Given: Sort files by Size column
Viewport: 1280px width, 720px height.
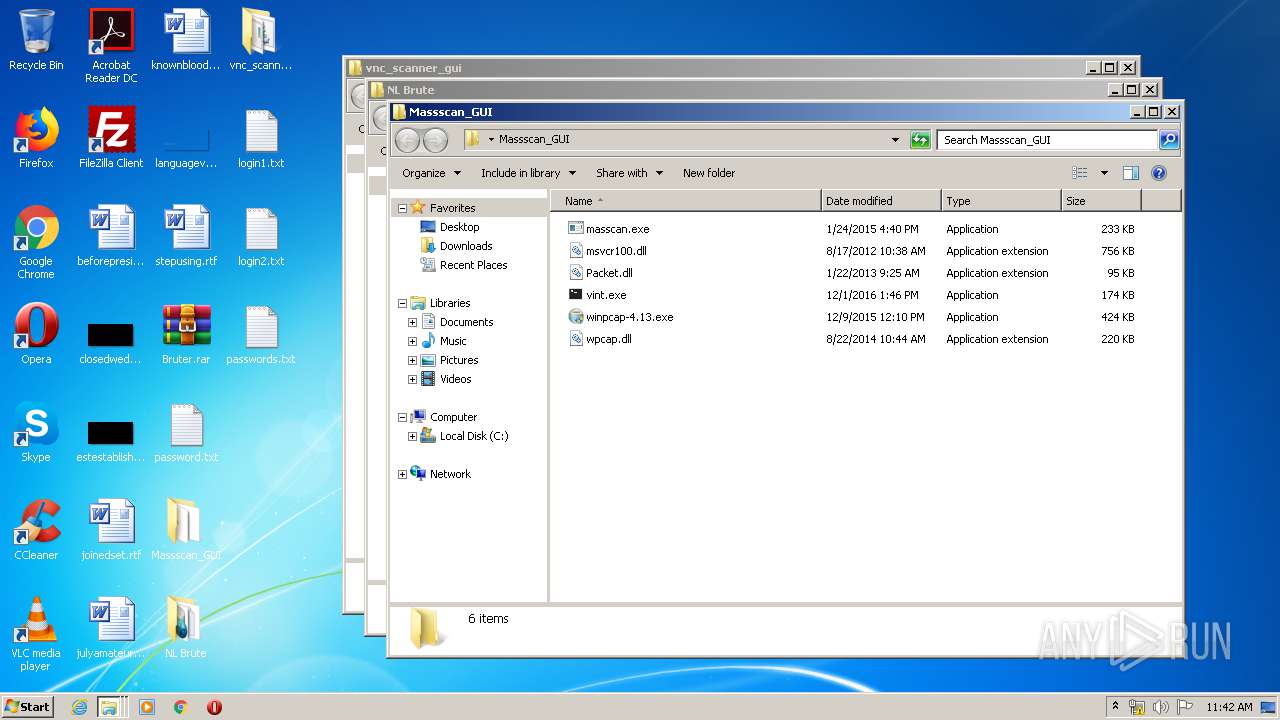Looking at the screenshot, I should [x=1101, y=201].
